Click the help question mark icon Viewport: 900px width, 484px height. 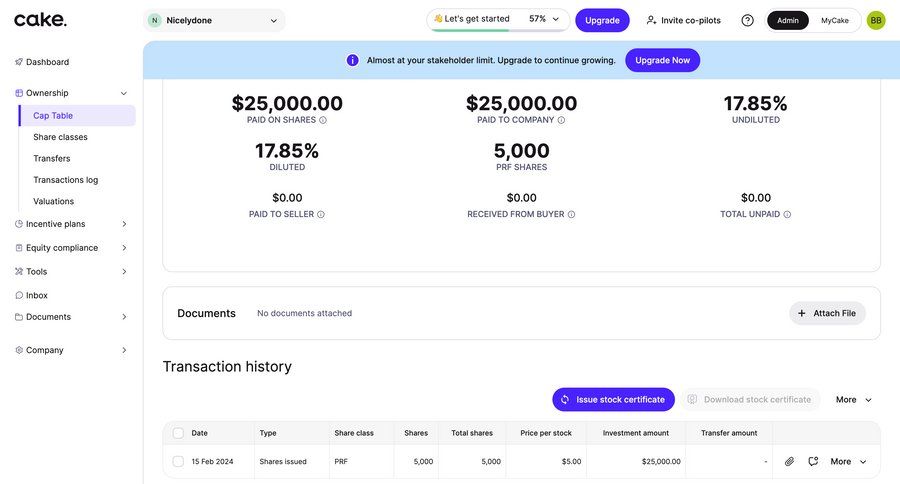tap(747, 20)
